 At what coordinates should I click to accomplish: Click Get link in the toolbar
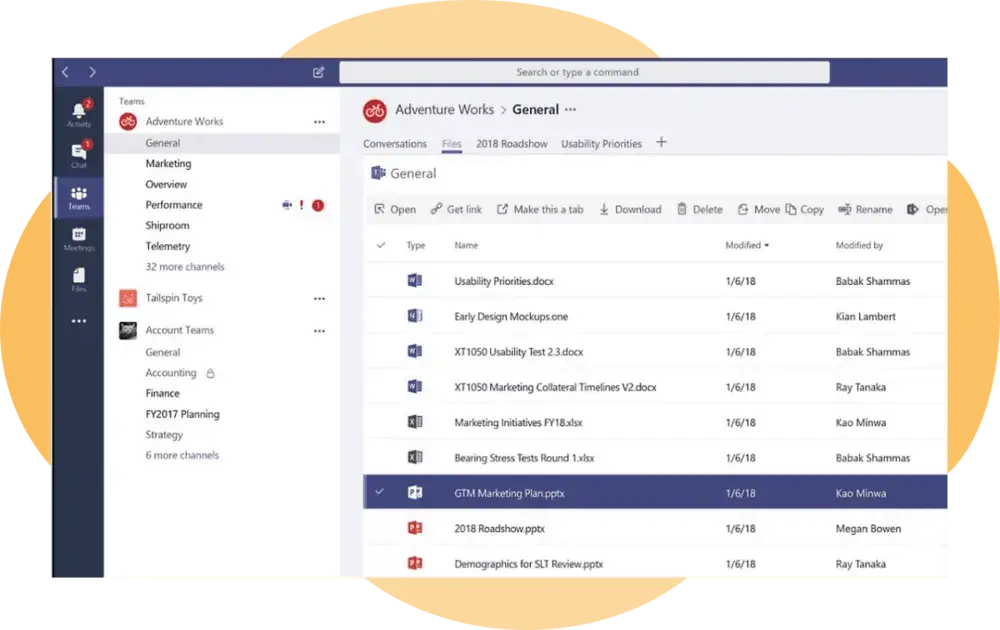click(456, 209)
